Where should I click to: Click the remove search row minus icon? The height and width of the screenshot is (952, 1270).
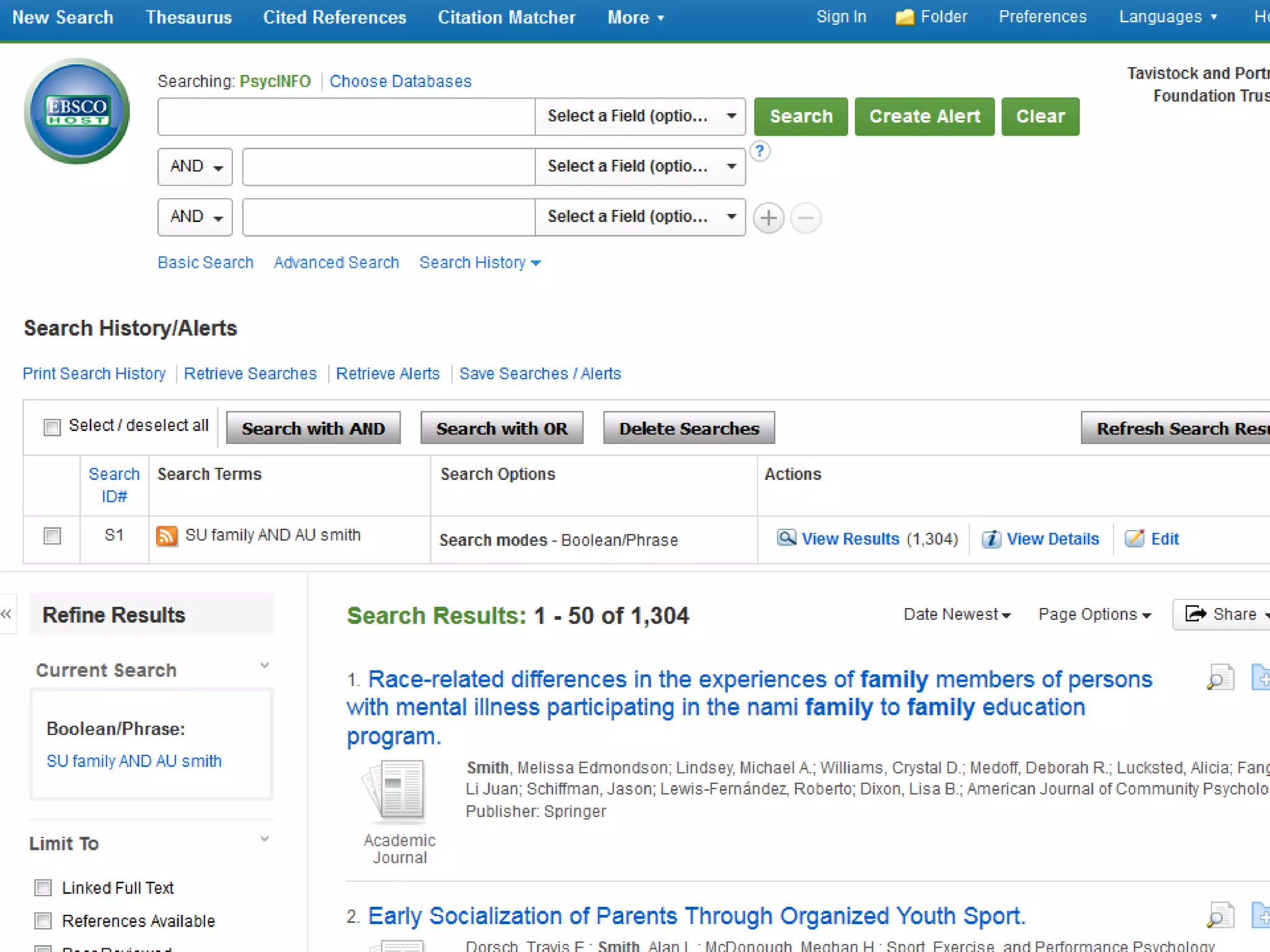pos(806,218)
